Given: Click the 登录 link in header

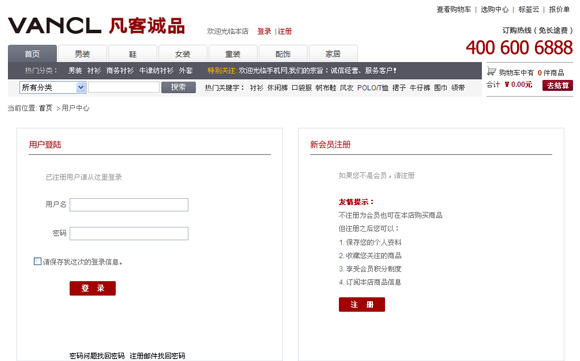Looking at the screenshot, I should tap(264, 31).
